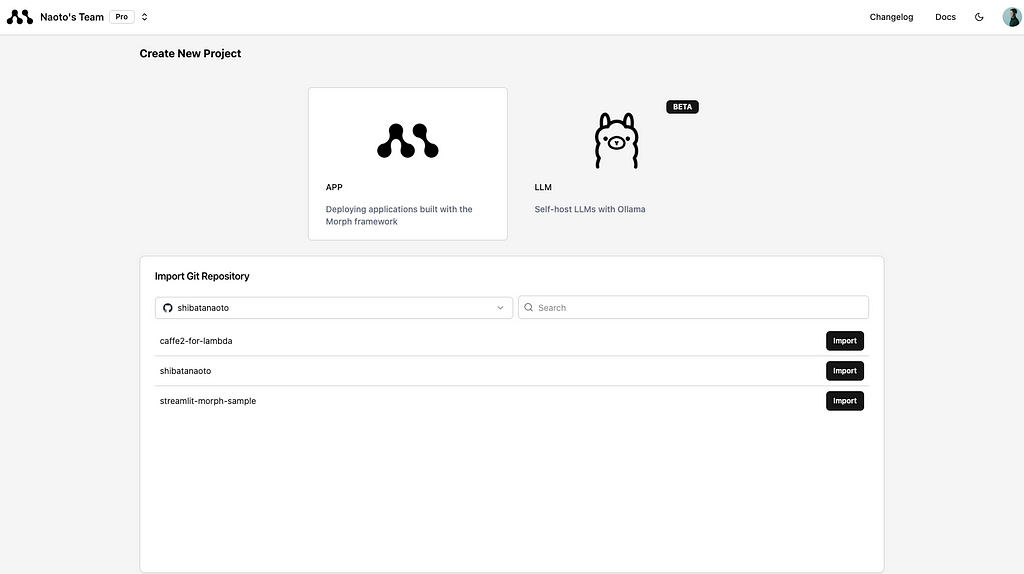Toggle dark mode moon icon
Viewport: 1024px width, 574px height.
(979, 17)
